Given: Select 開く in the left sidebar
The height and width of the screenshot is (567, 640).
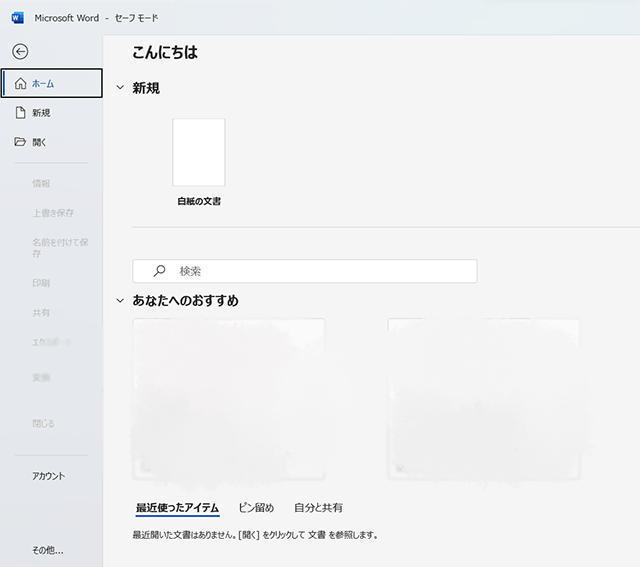Looking at the screenshot, I should pos(40,142).
